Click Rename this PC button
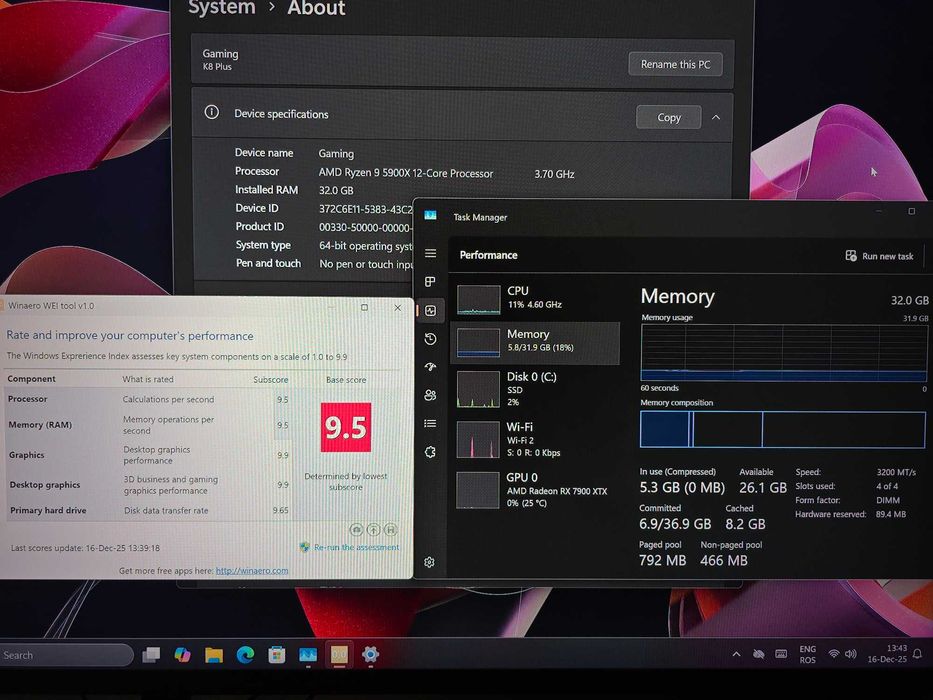933x700 pixels. point(675,64)
